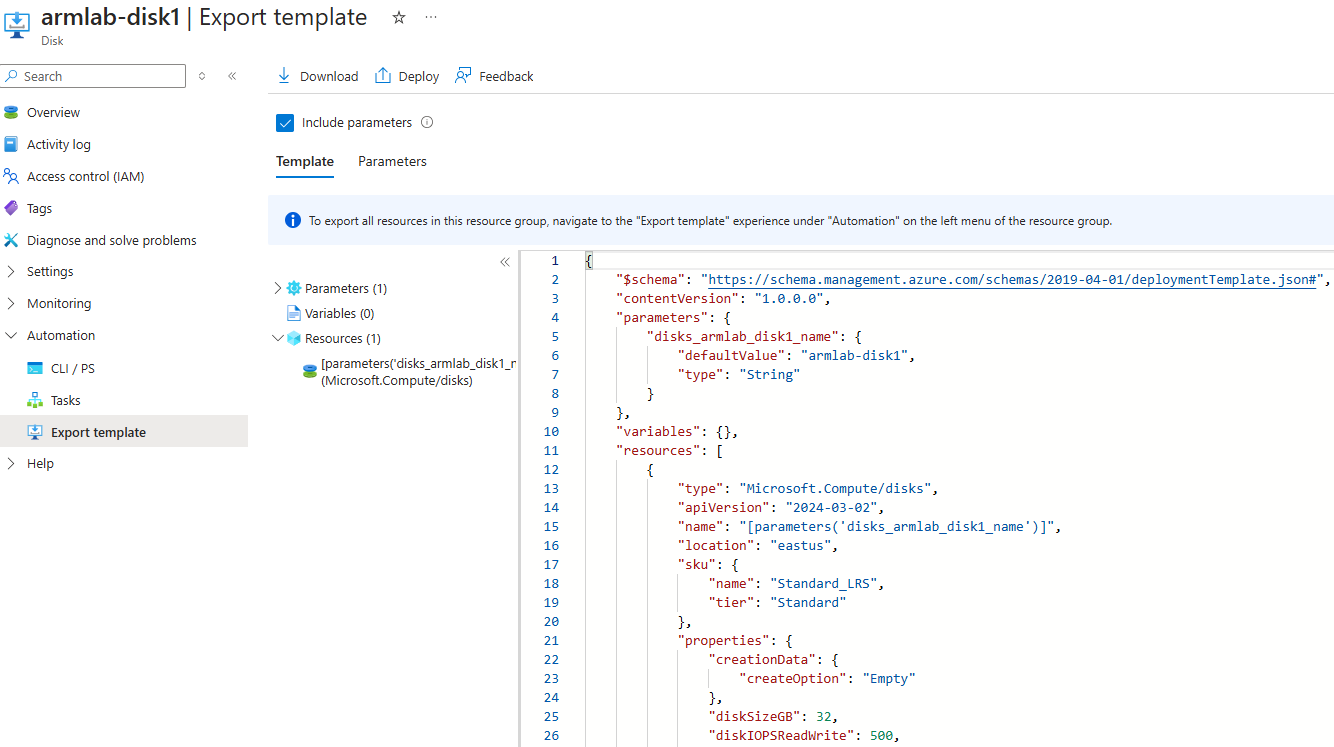The height and width of the screenshot is (747, 1334).
Task: Uncheck the Include parameters checkbox
Action: point(285,123)
